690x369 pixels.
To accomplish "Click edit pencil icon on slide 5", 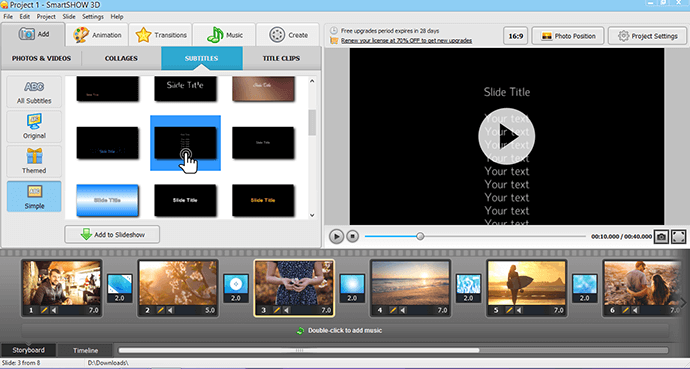I will (x=509, y=310).
